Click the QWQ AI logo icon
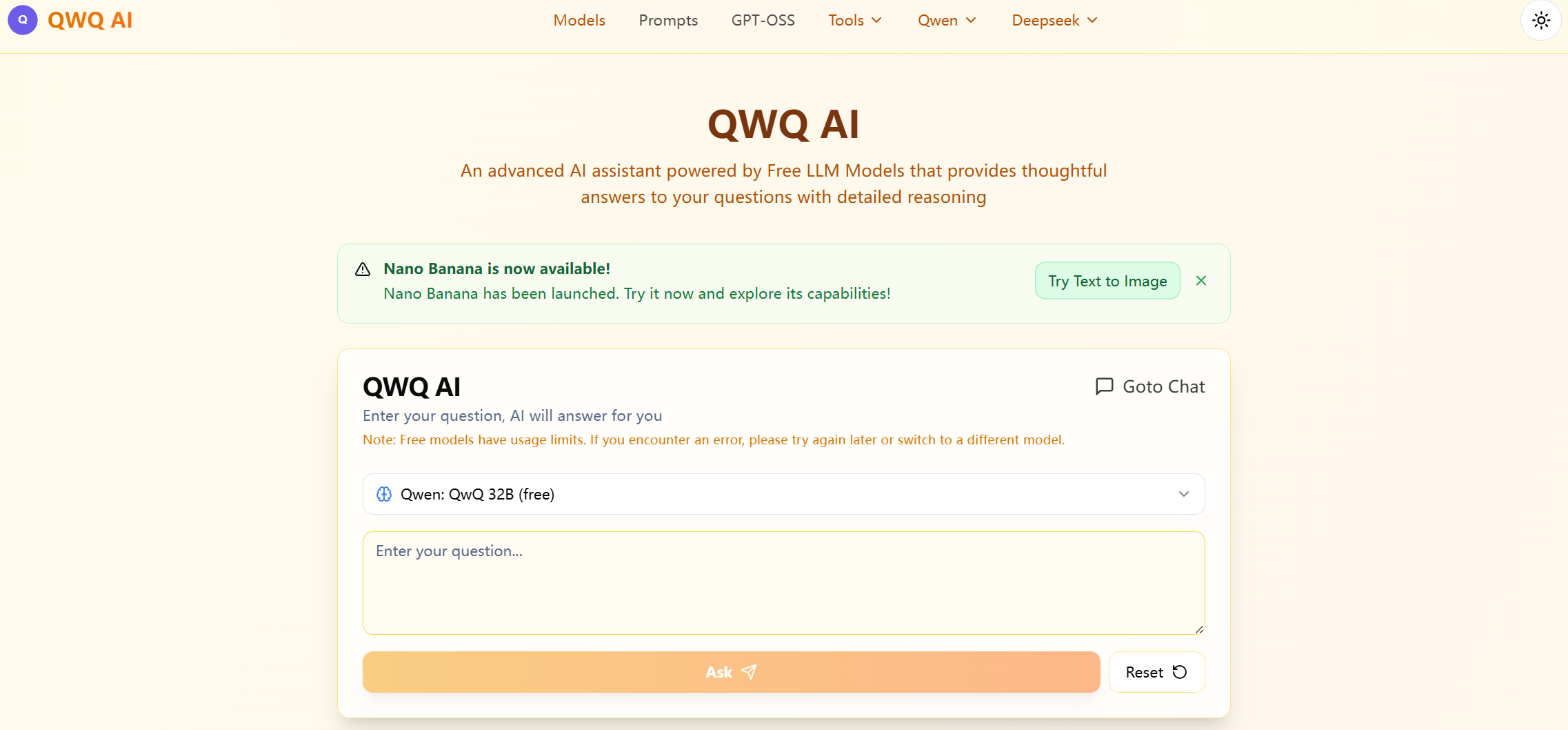The height and width of the screenshot is (730, 1568). 22,20
